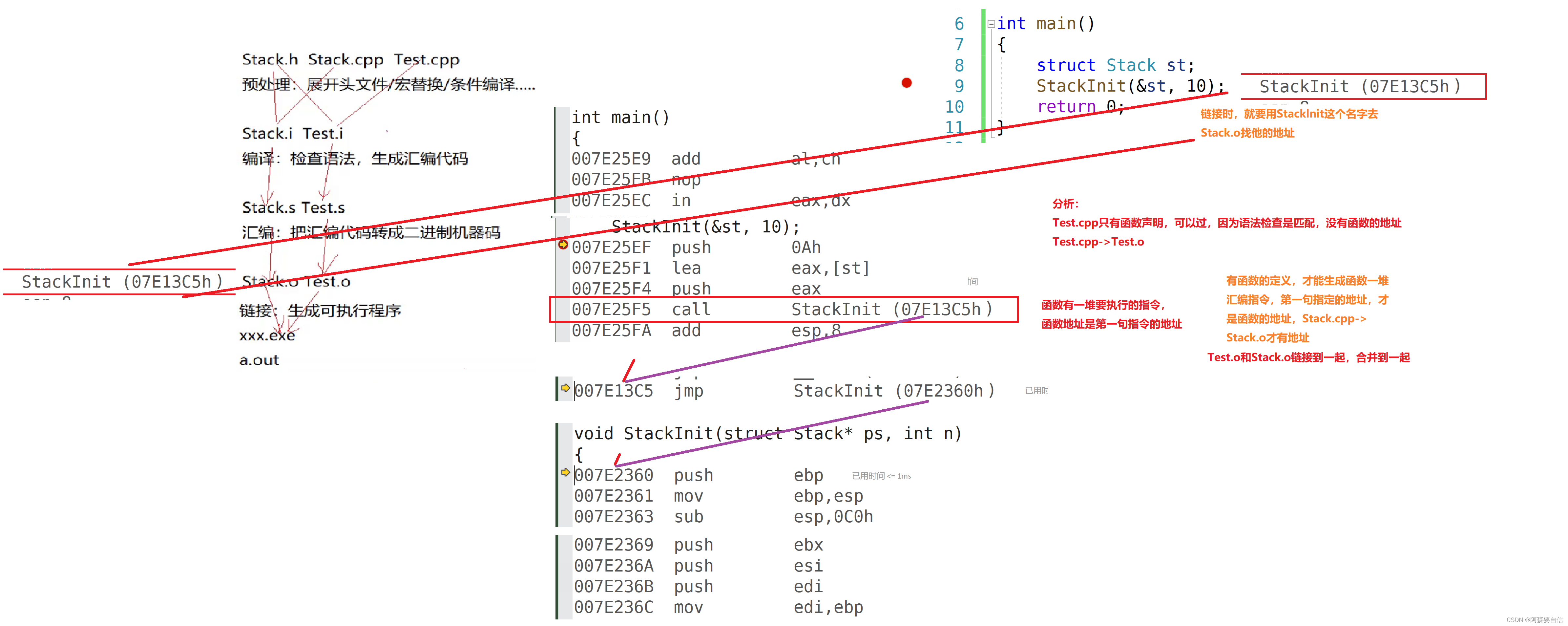The image size is (1568, 626).
Task: Click the 'Stack.i Test.i' file names
Action: click(x=293, y=133)
